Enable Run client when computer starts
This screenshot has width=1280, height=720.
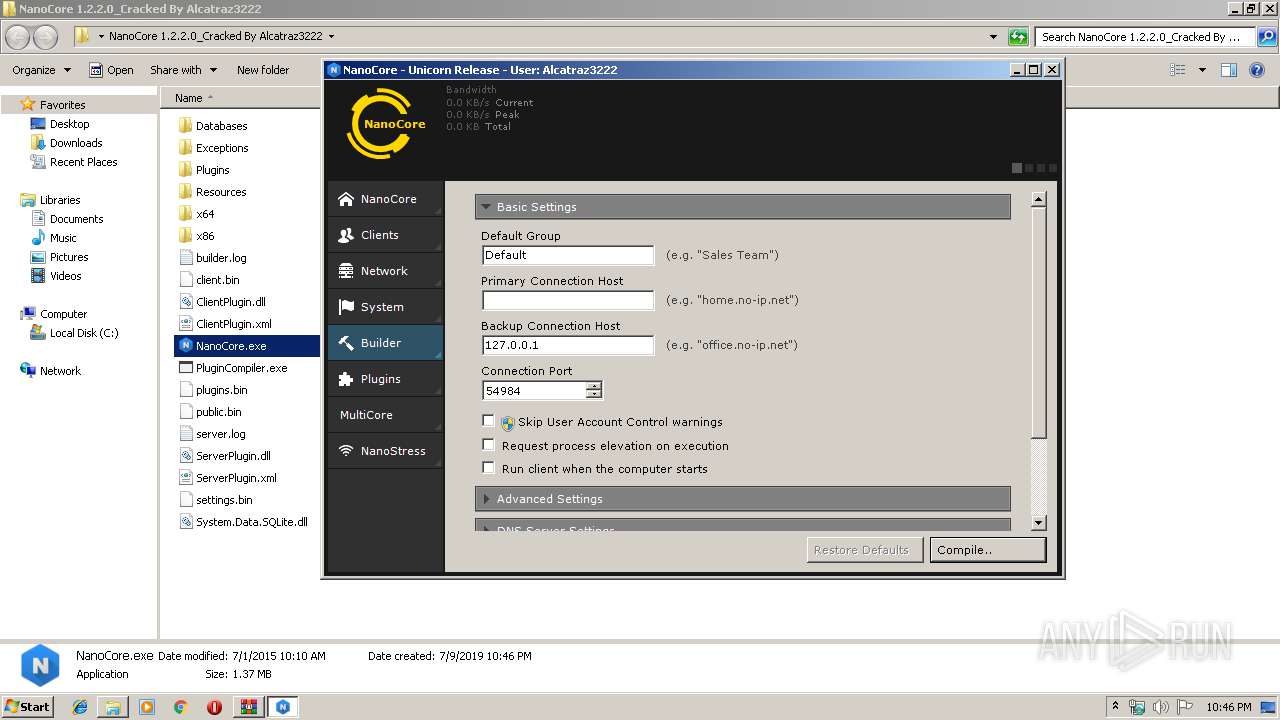488,468
